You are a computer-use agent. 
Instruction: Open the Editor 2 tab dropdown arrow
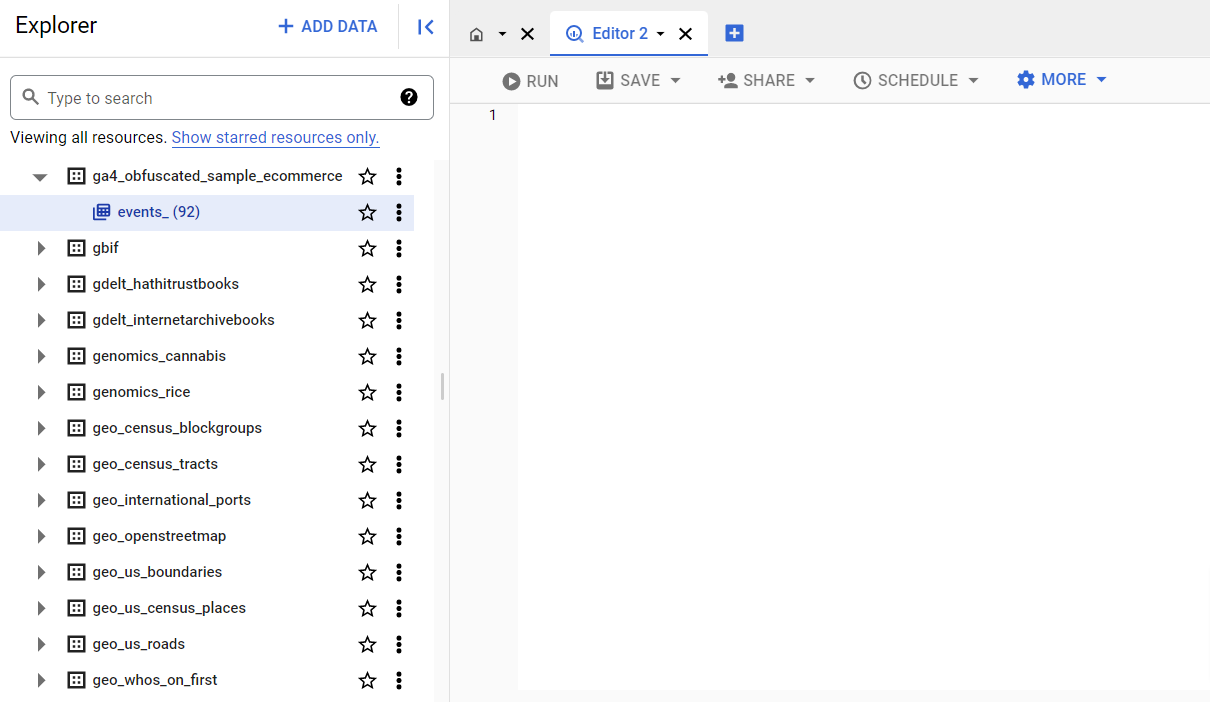point(661,34)
